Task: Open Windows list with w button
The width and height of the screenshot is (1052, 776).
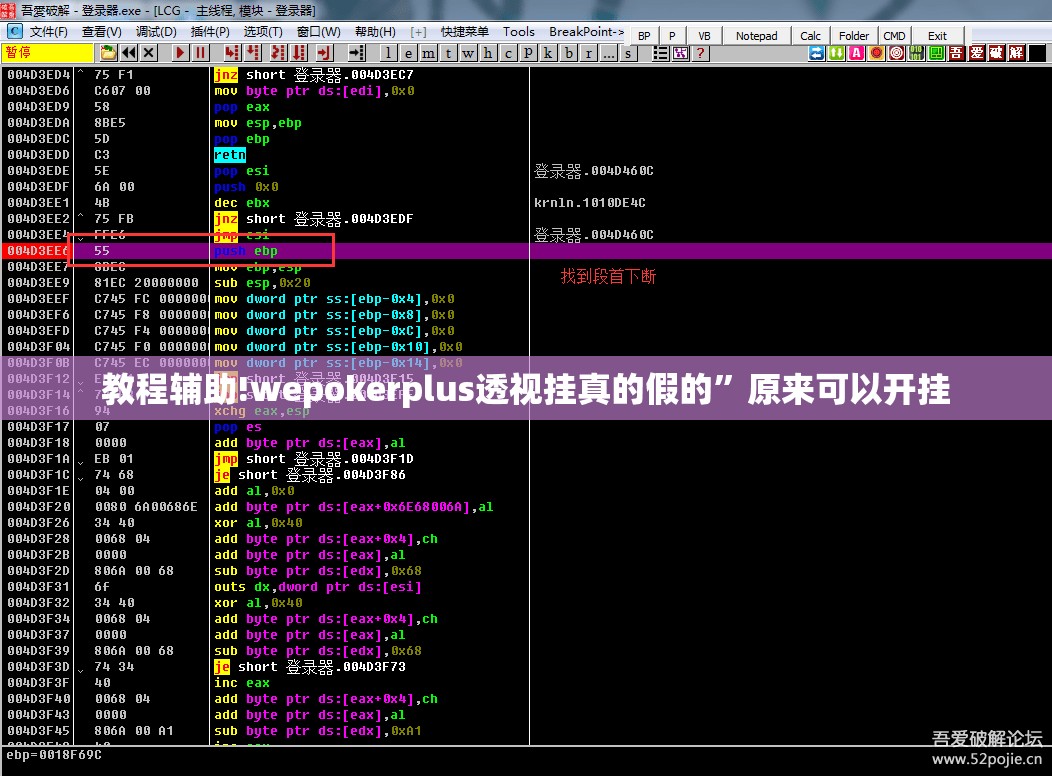Action: coord(468,53)
